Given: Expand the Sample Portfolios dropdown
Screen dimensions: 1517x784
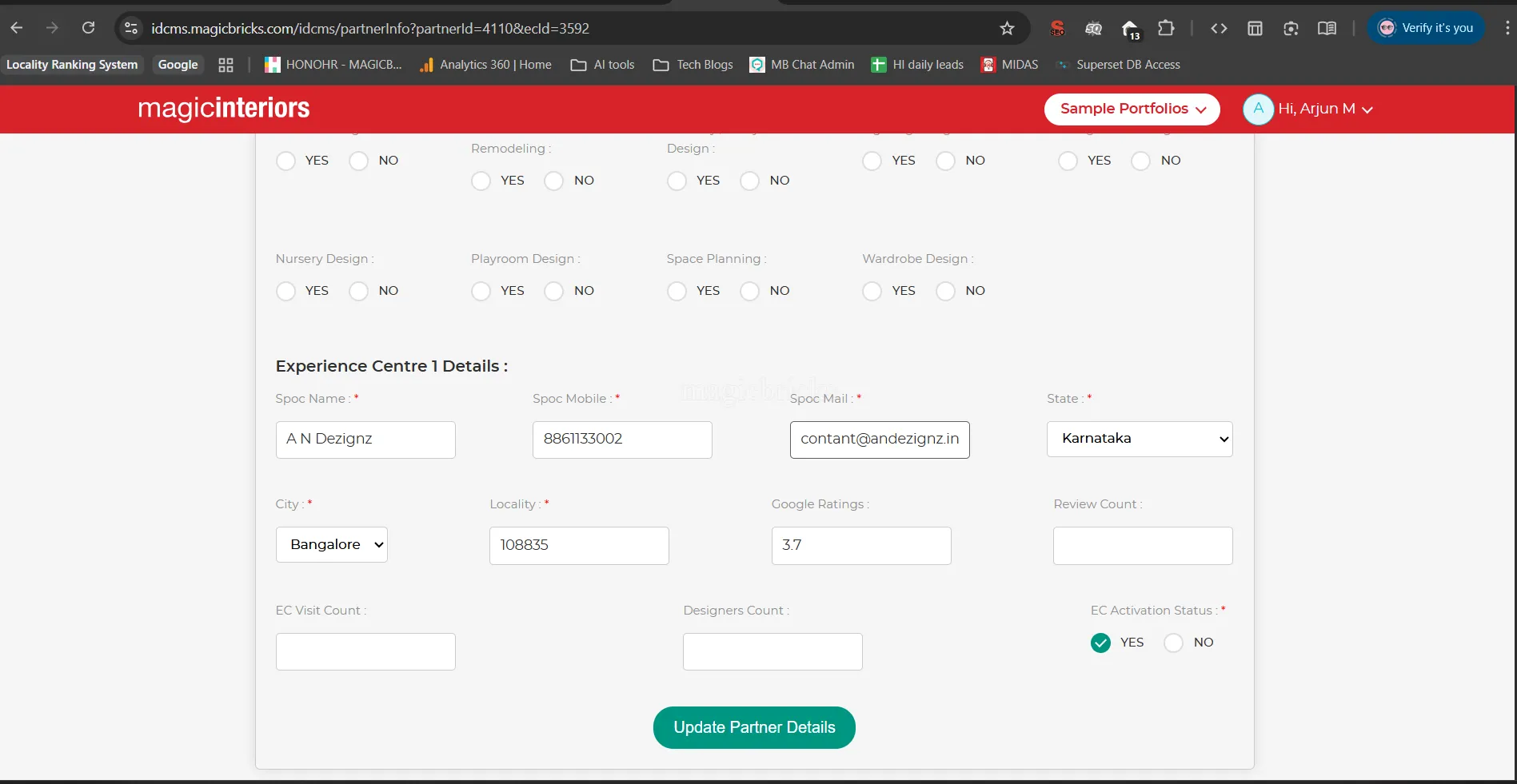Looking at the screenshot, I should tap(1132, 109).
